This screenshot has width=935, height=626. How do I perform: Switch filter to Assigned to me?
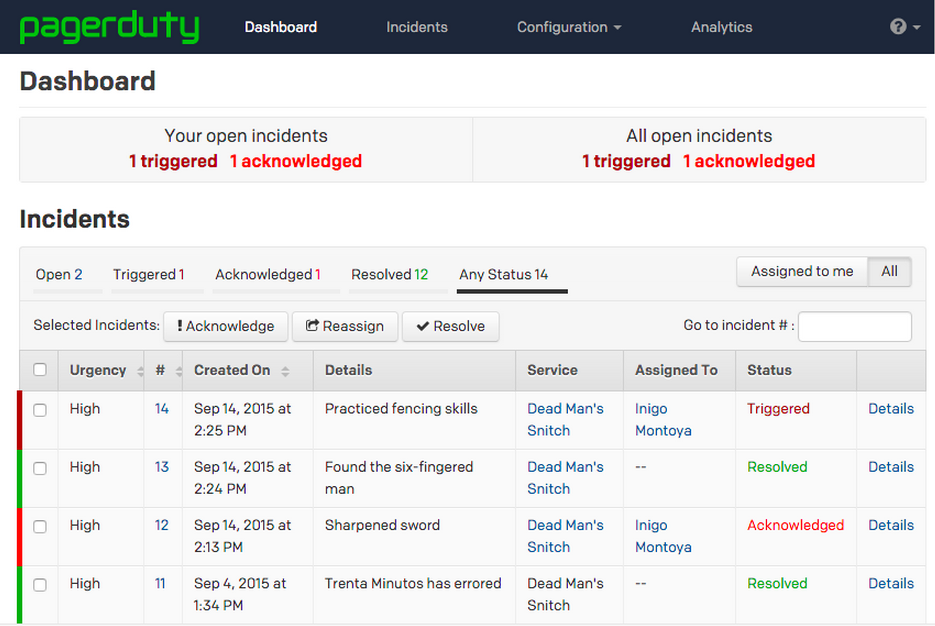click(802, 271)
